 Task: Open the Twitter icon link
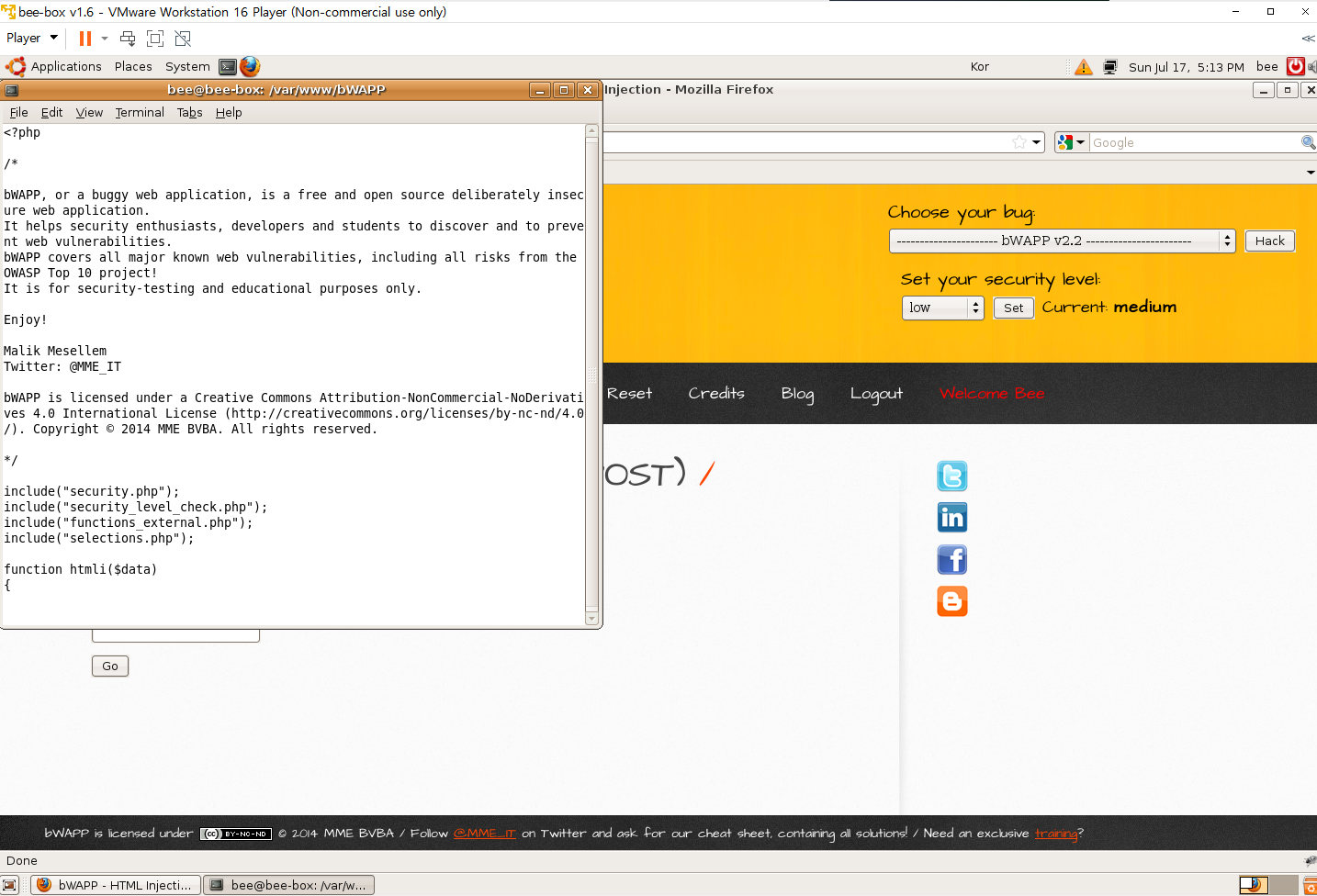[x=952, y=476]
